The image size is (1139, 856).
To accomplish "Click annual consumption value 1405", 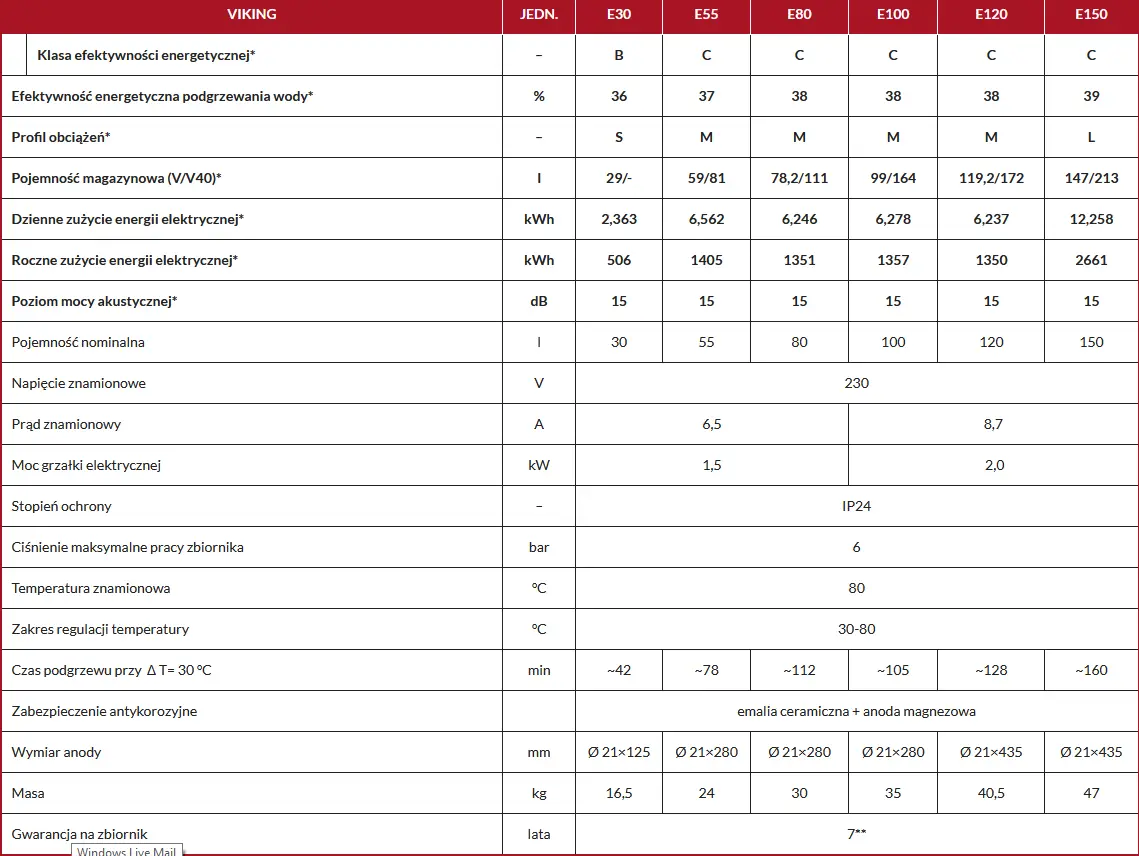I will pyautogui.click(x=706, y=260).
